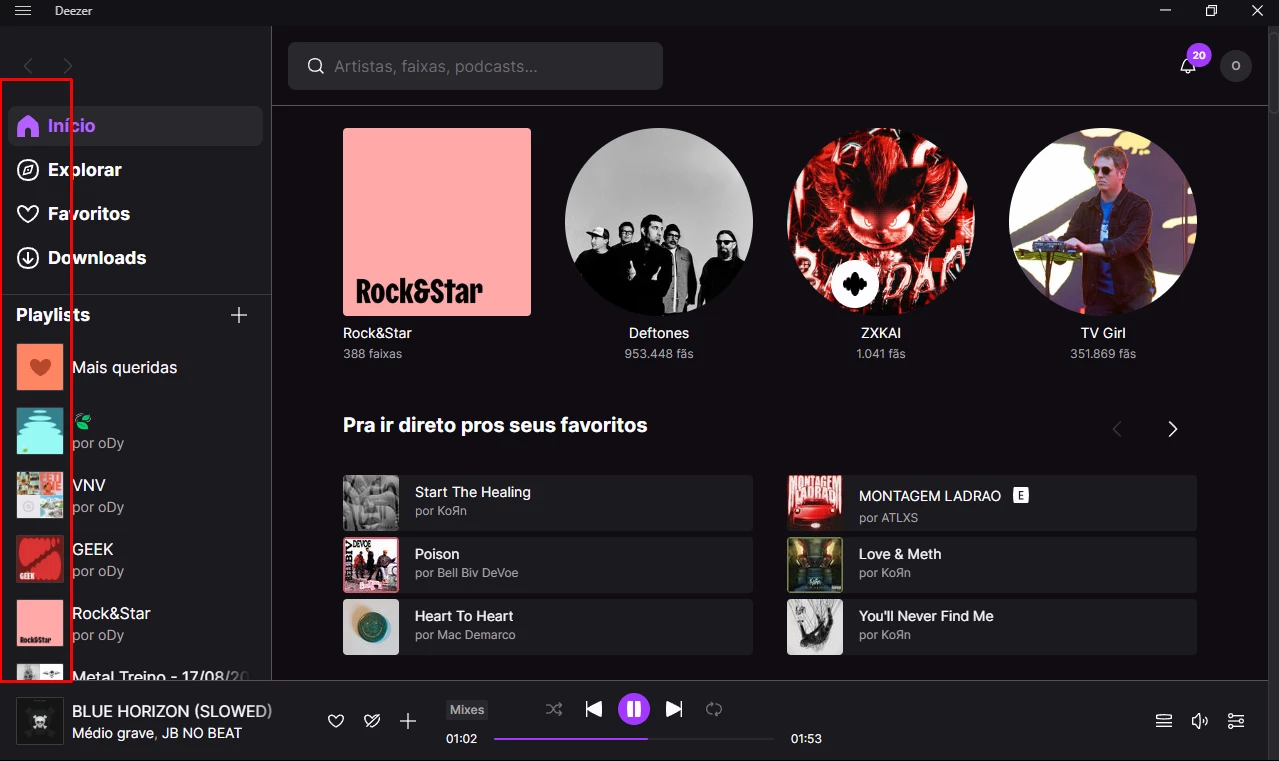Viewport: 1279px width, 761px height.
Task: Play MONTAGEM LADRAO by ATLXS
Action: [x=992, y=503]
